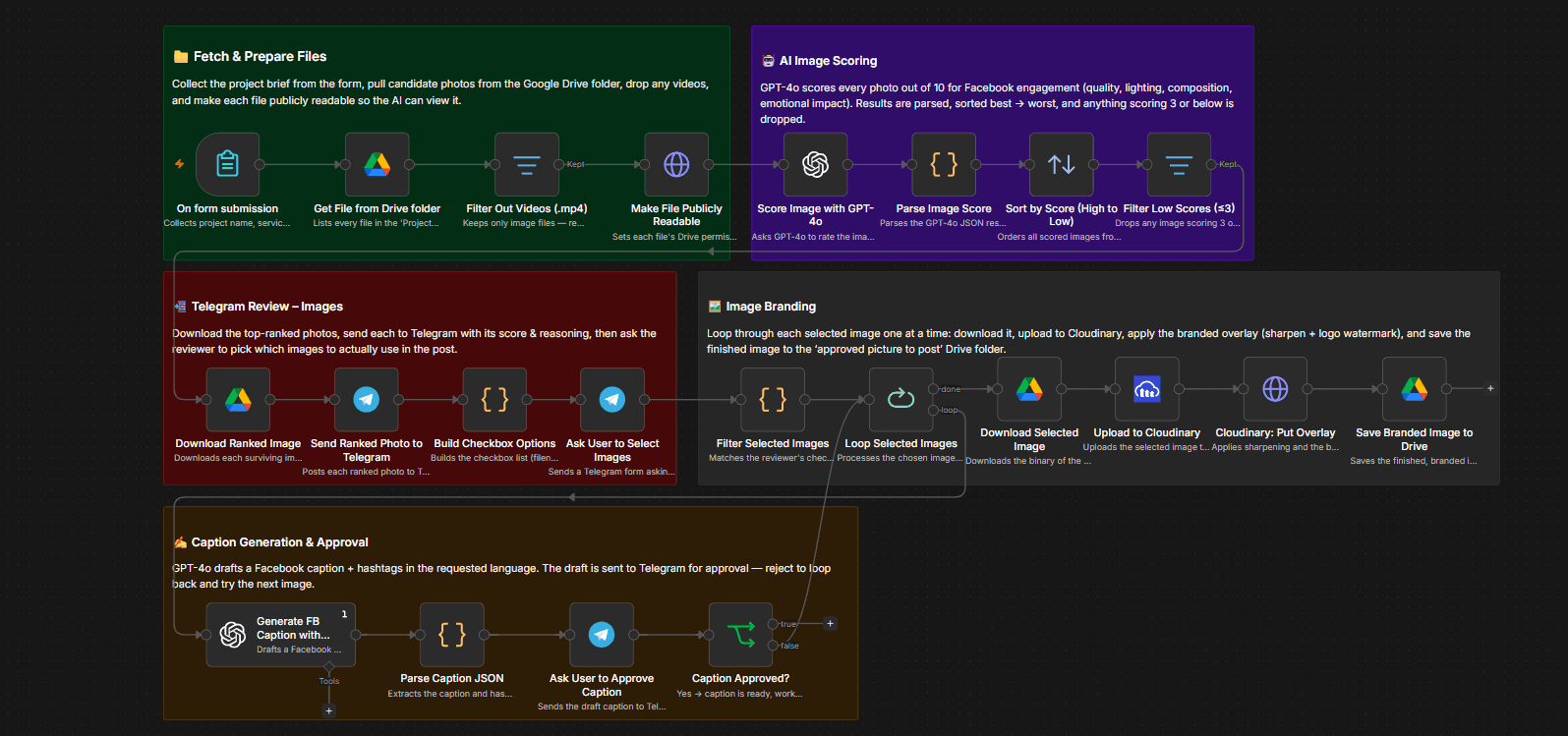Select the Image Branding sticky note title

(771, 307)
